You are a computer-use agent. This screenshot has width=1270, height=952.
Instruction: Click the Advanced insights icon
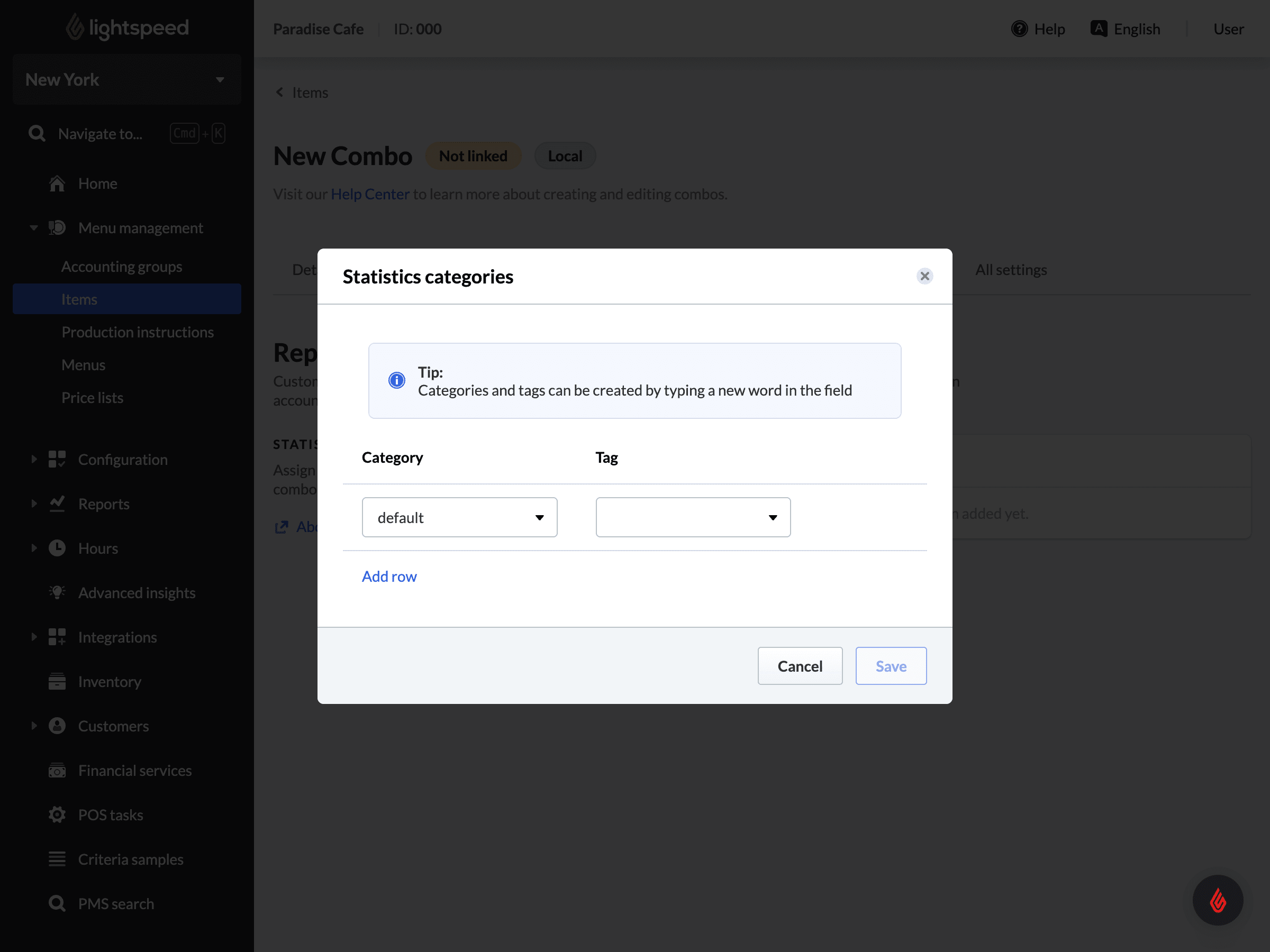pyautogui.click(x=57, y=592)
